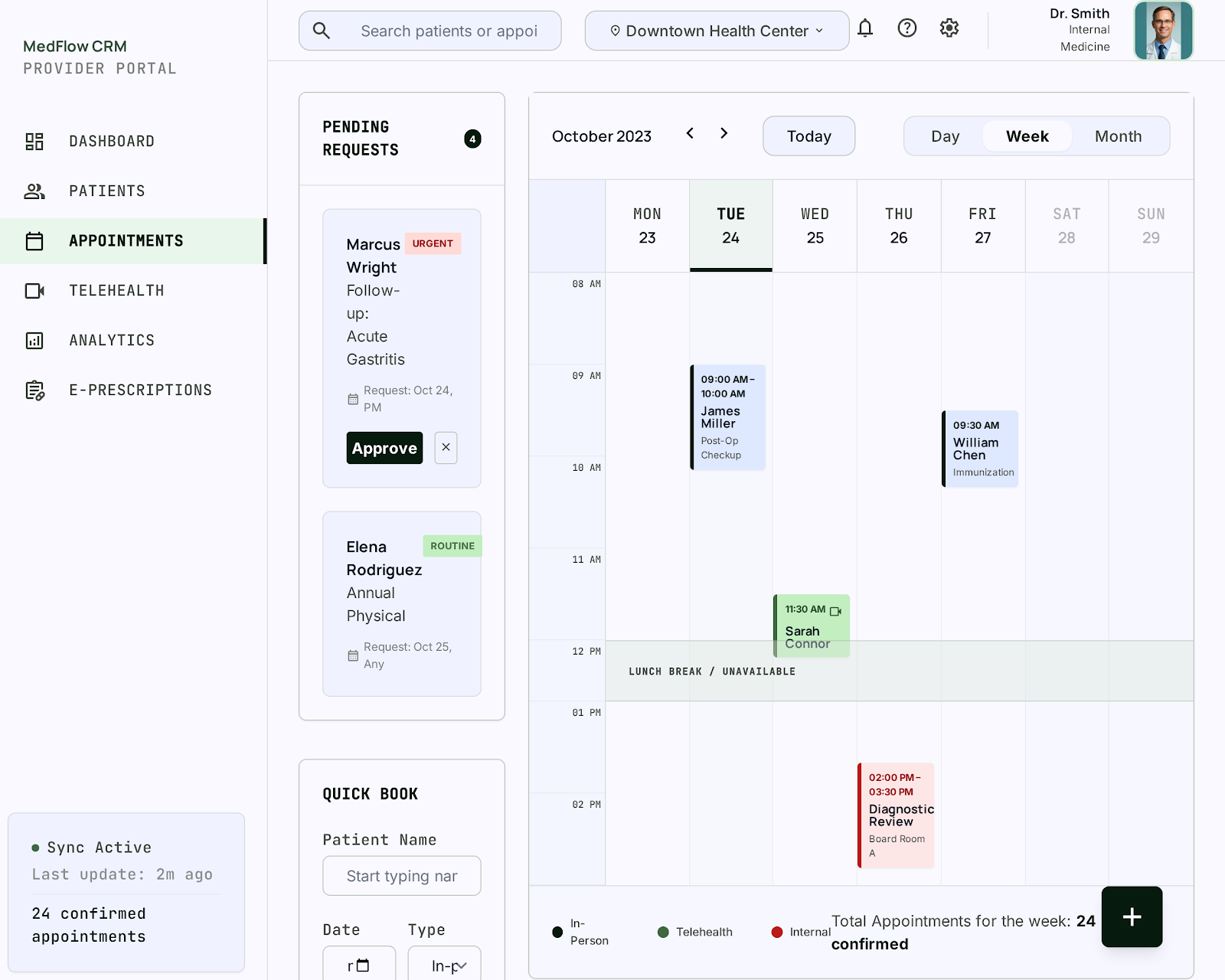Click the green Sync Active status dot

pyautogui.click(x=35, y=848)
